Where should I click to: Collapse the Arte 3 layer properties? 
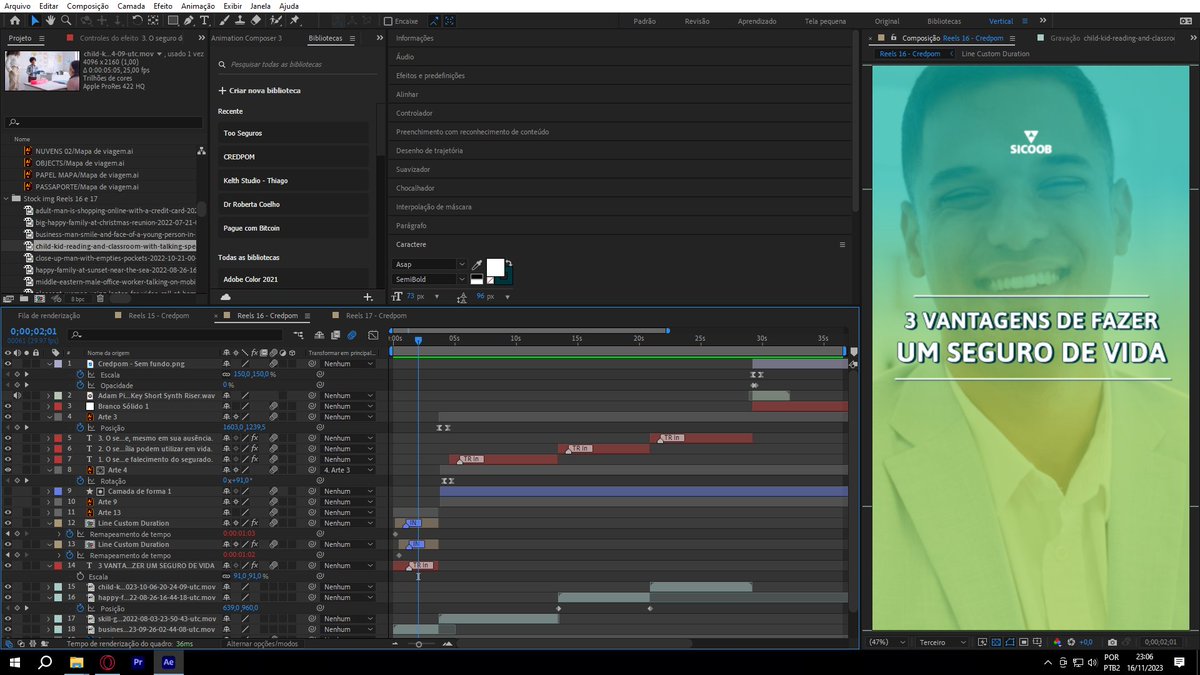tap(49, 417)
